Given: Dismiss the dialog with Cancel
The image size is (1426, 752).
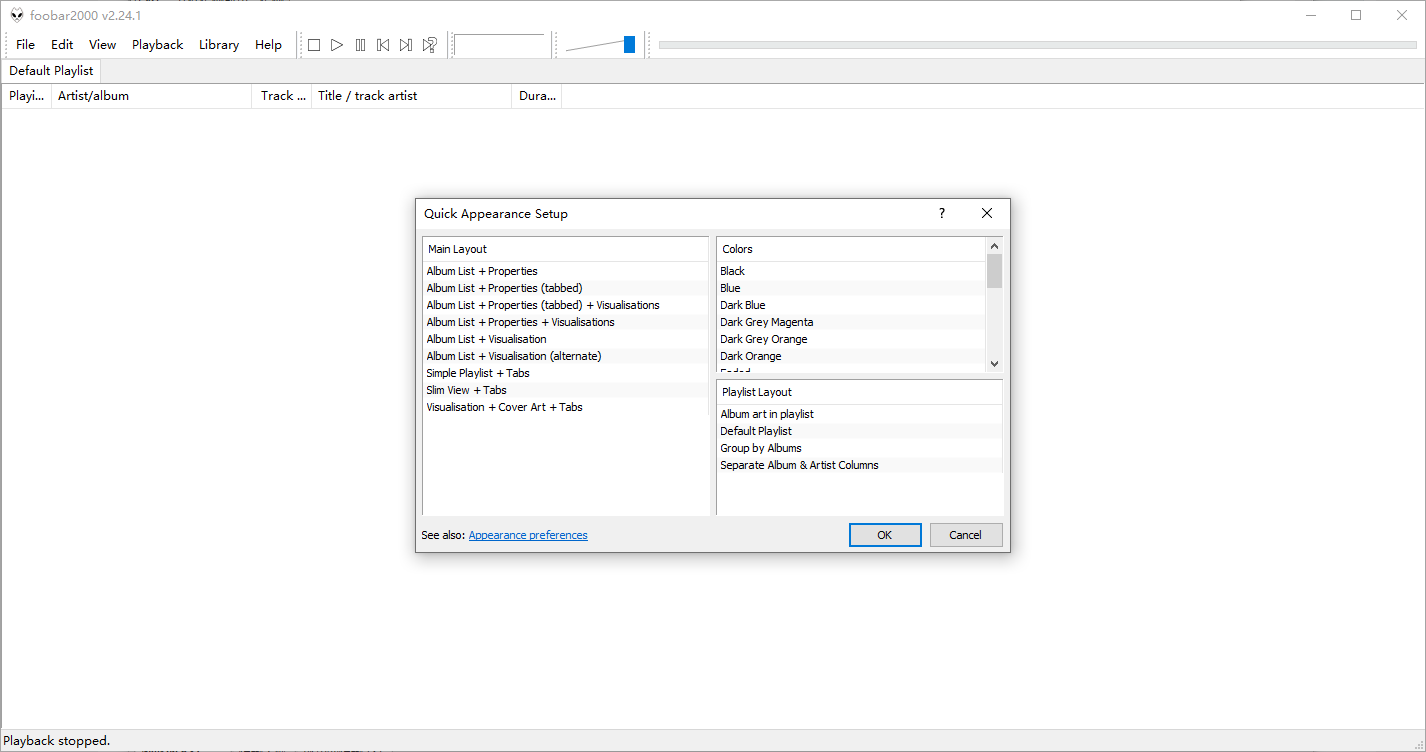Looking at the screenshot, I should [x=965, y=535].
